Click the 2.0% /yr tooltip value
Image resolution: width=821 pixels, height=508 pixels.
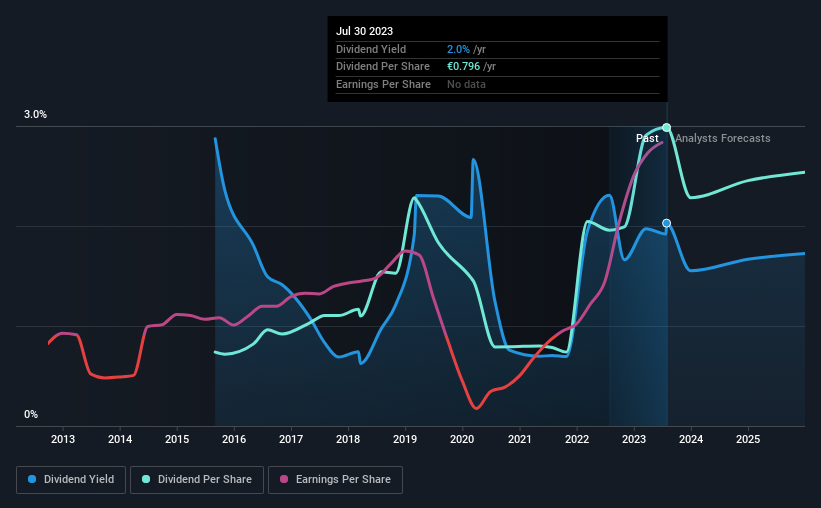(467, 49)
